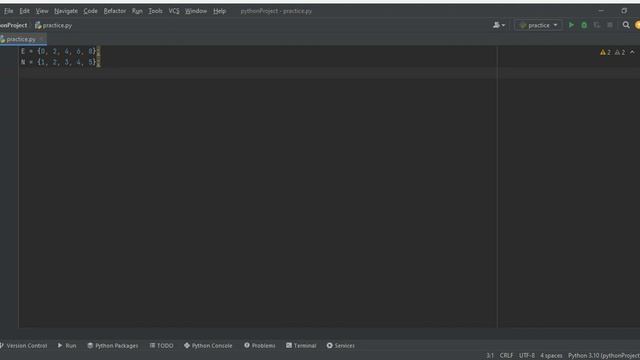Viewport: 640px width, 360px height.
Task: Click the weak warnings indicator
Action: [620, 52]
